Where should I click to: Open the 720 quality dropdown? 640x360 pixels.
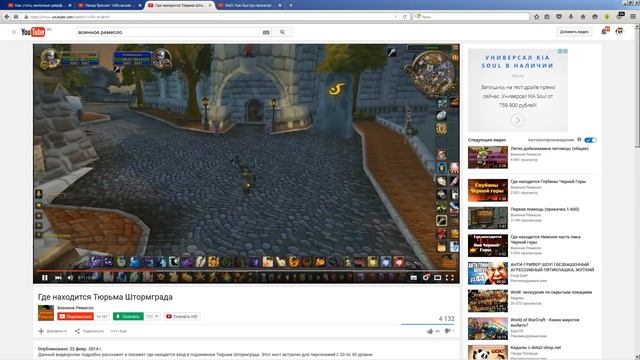click(x=152, y=316)
